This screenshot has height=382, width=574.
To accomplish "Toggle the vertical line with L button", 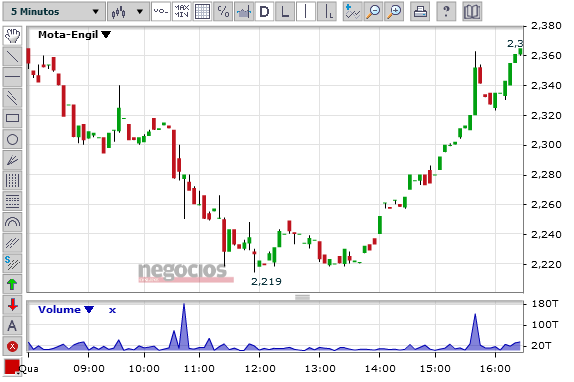I will (x=327, y=12).
